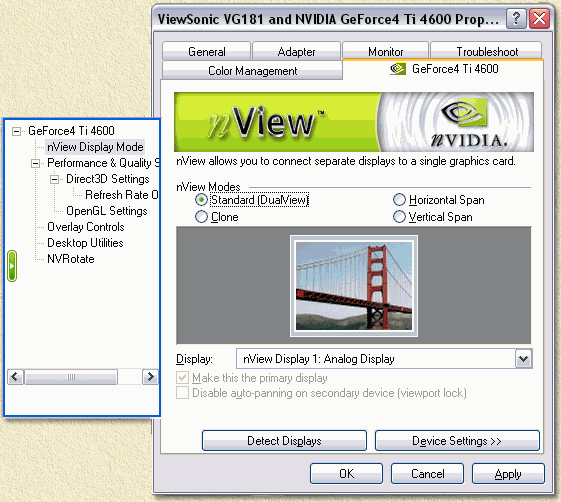The image size is (561, 502).
Task: Click the green slide-out panel handle
Action: click(x=12, y=266)
